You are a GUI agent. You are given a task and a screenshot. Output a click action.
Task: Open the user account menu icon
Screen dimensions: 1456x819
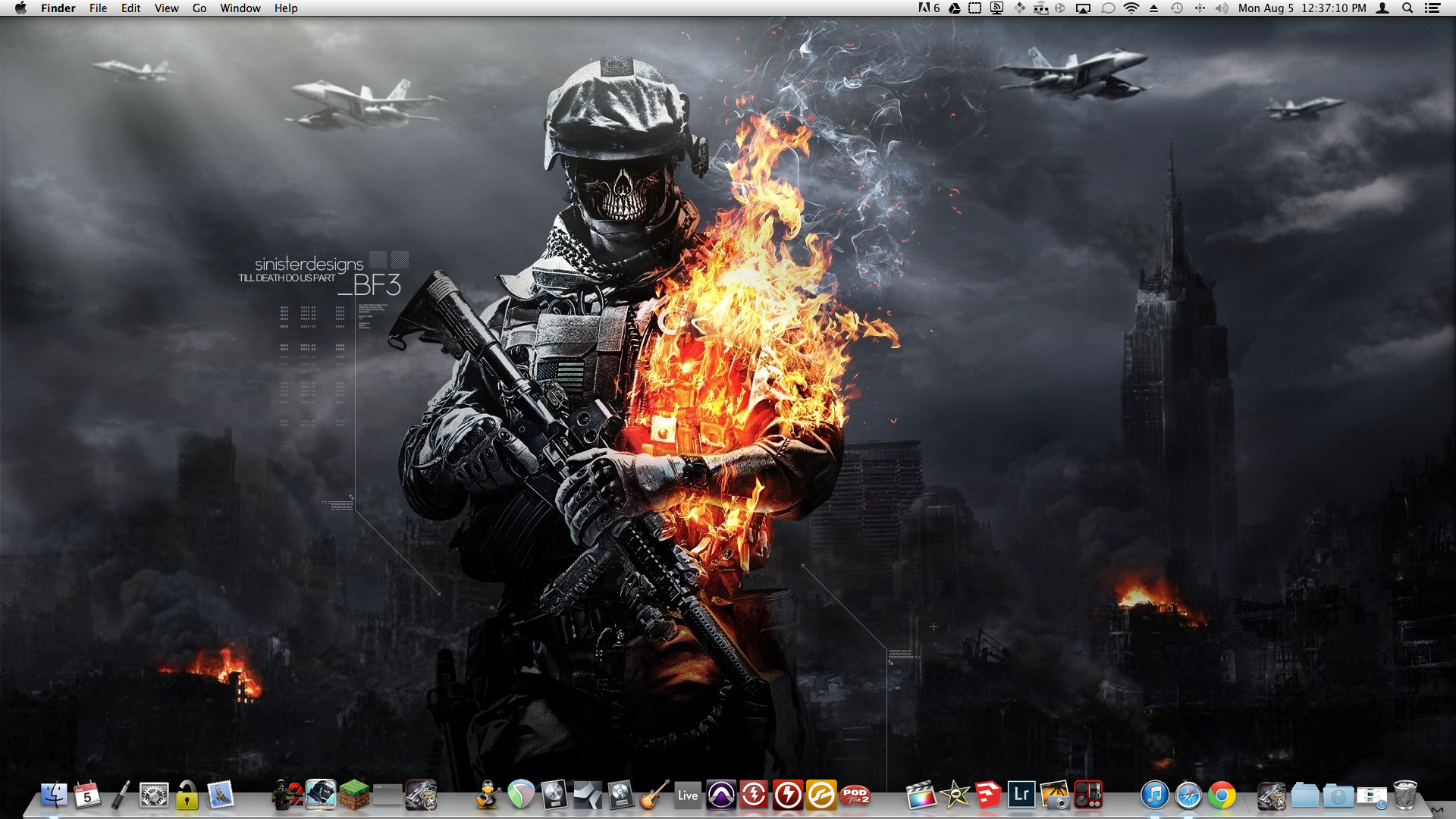[x=1382, y=8]
